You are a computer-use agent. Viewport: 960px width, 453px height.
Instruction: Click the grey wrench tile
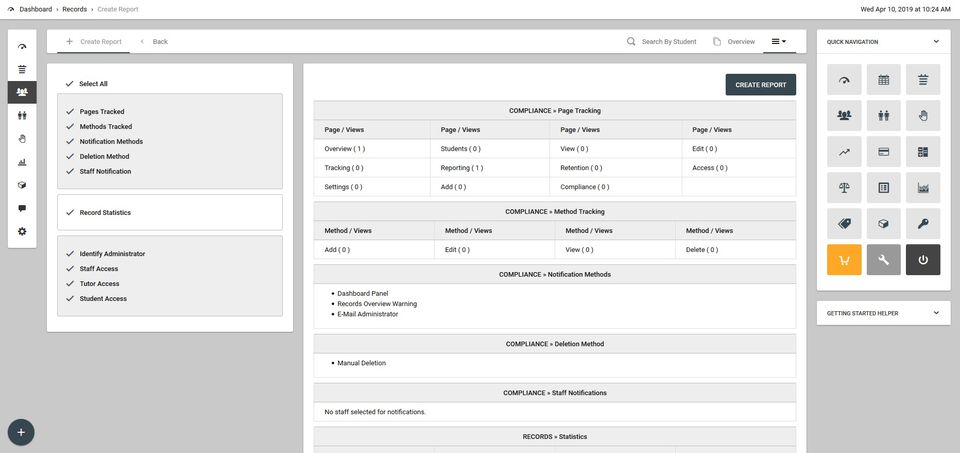tap(883, 260)
